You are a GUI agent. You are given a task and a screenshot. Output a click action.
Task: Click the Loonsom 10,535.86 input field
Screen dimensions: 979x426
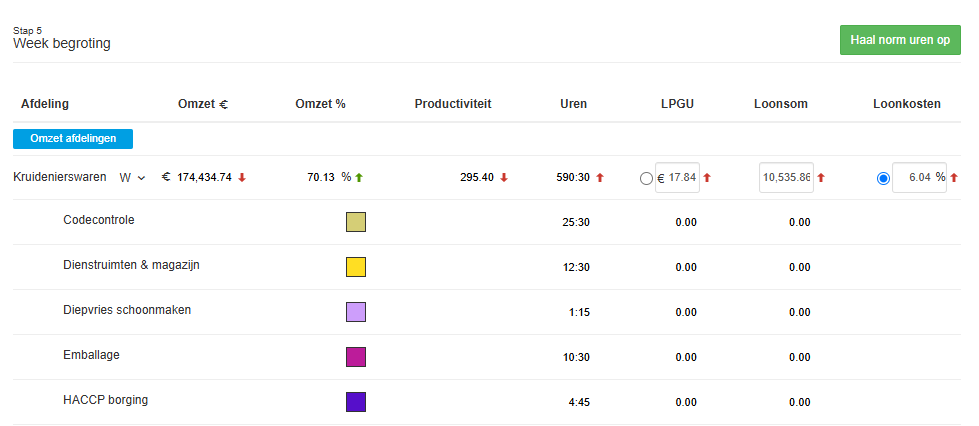[785, 178]
